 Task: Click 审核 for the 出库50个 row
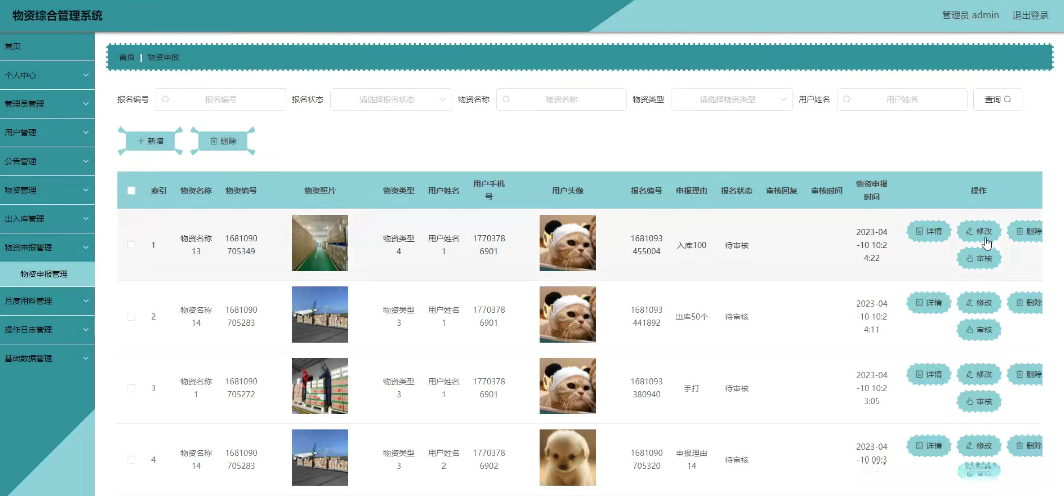pyautogui.click(x=978, y=330)
